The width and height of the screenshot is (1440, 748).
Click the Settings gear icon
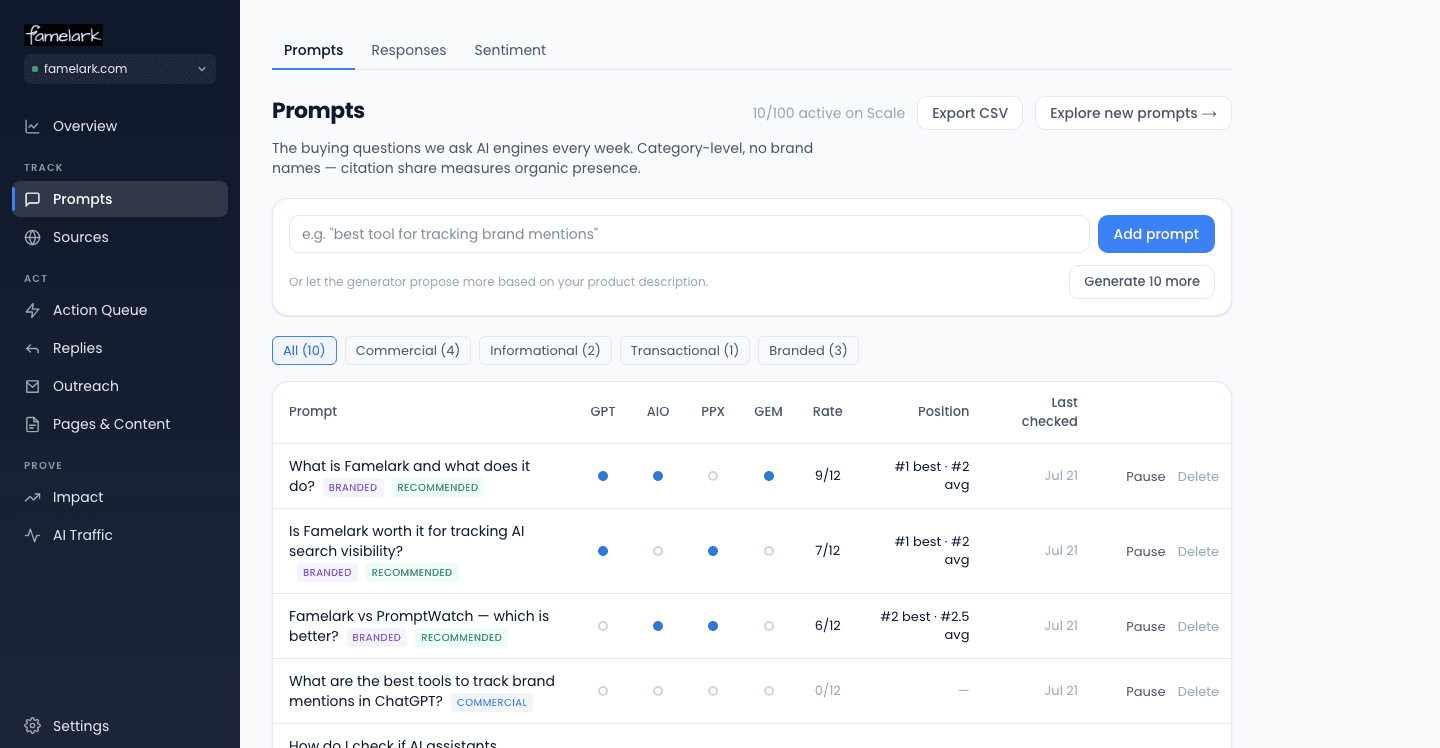[x=33, y=726]
